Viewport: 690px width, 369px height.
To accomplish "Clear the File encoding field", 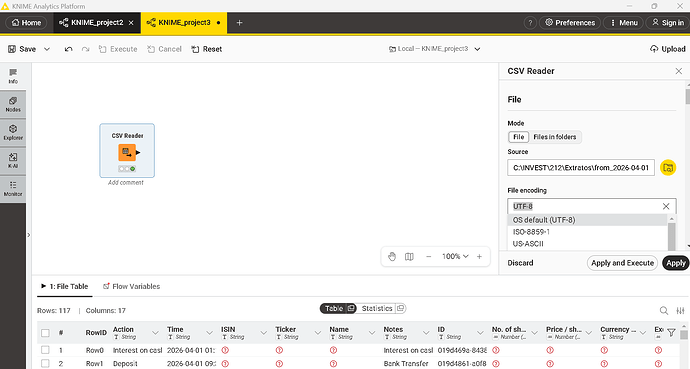I will [x=666, y=206].
